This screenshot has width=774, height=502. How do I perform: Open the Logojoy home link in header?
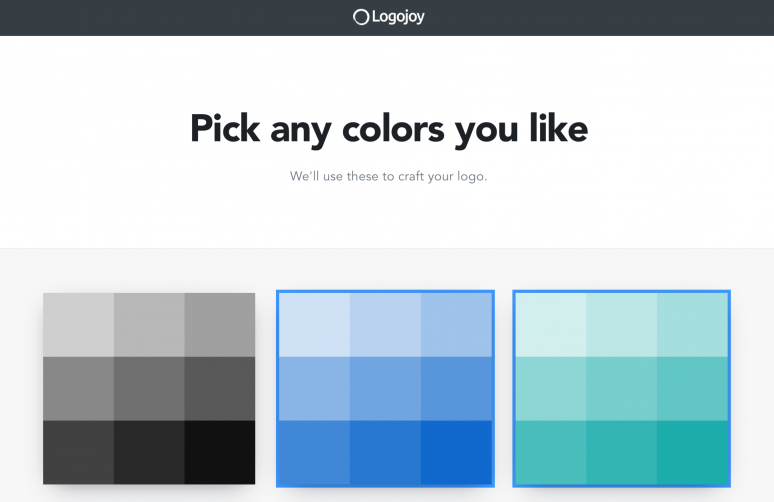click(388, 17)
